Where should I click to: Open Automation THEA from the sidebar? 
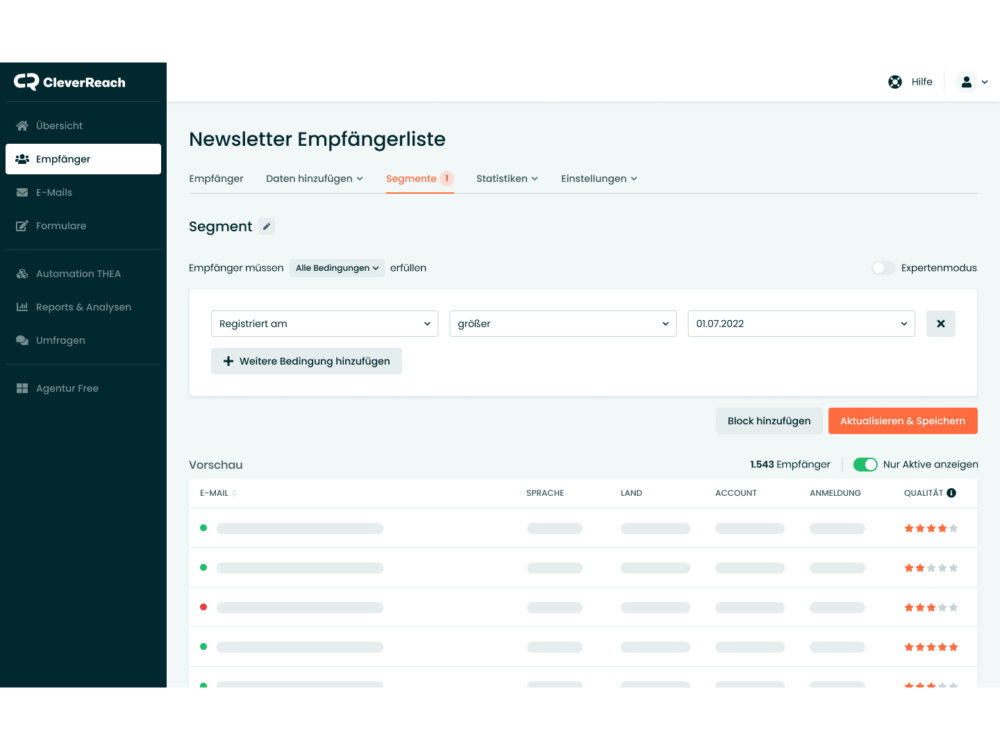coord(78,274)
